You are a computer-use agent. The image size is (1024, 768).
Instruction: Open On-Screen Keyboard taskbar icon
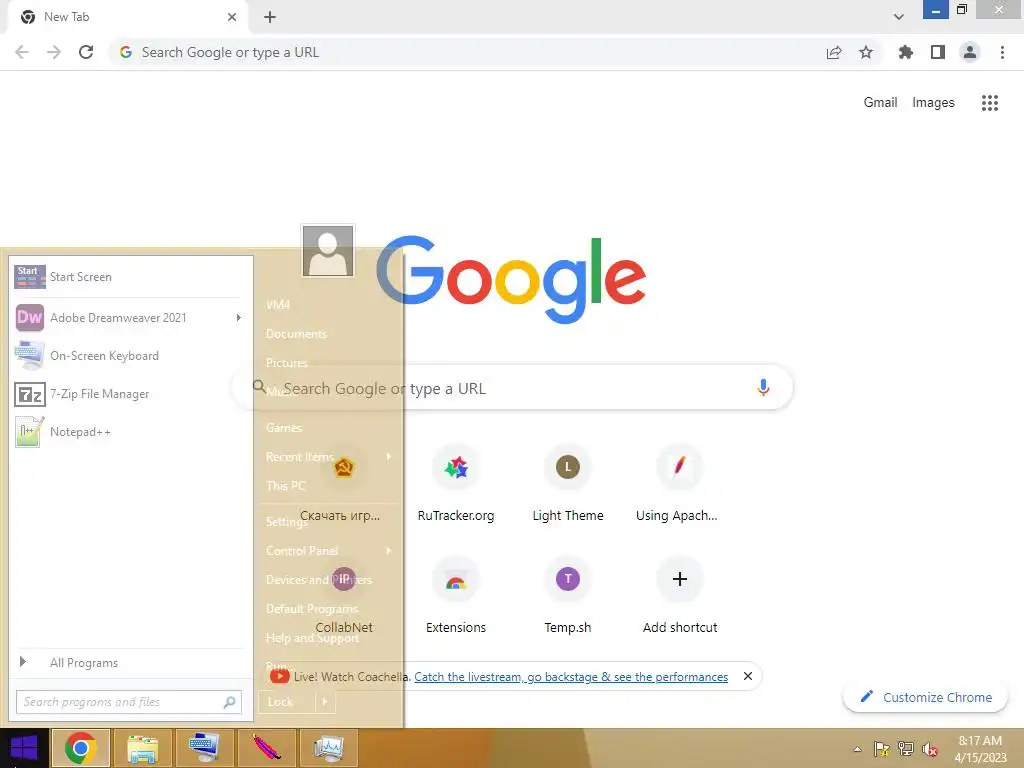click(204, 748)
